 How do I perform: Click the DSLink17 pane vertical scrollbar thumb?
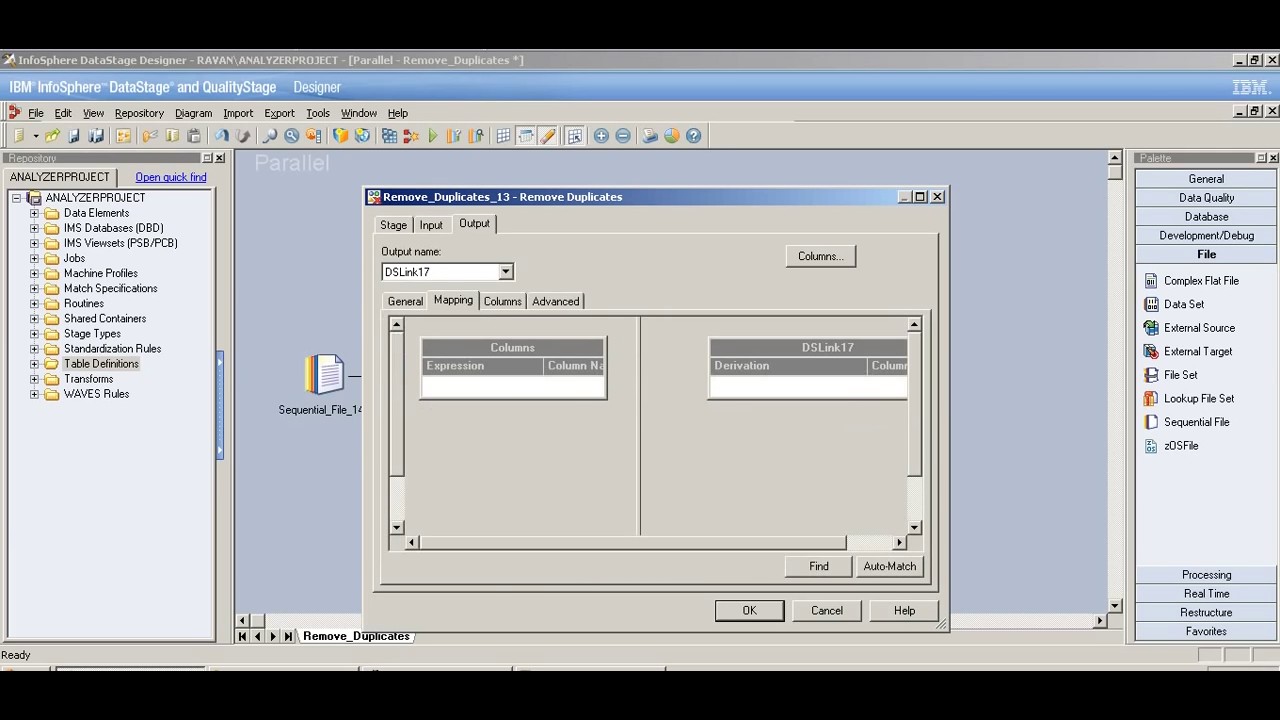914,405
